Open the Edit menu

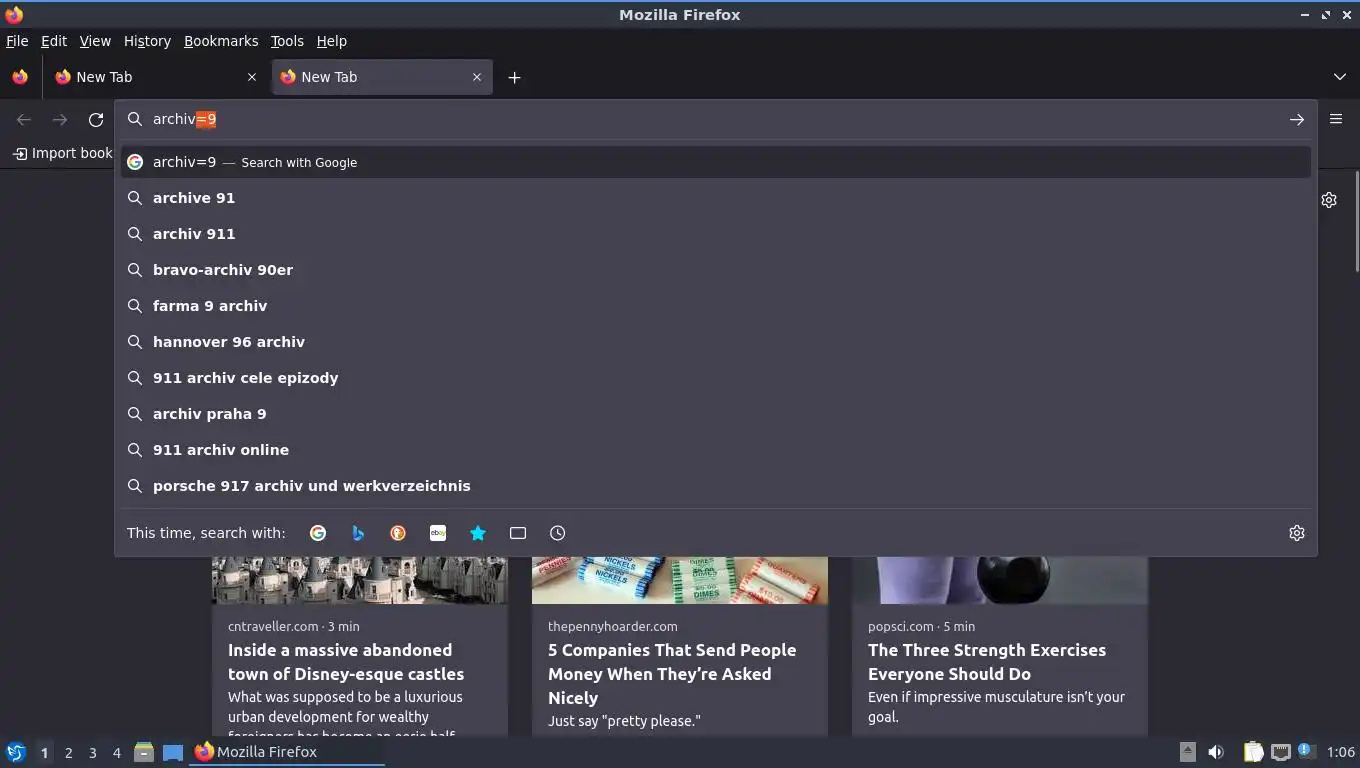(54, 41)
